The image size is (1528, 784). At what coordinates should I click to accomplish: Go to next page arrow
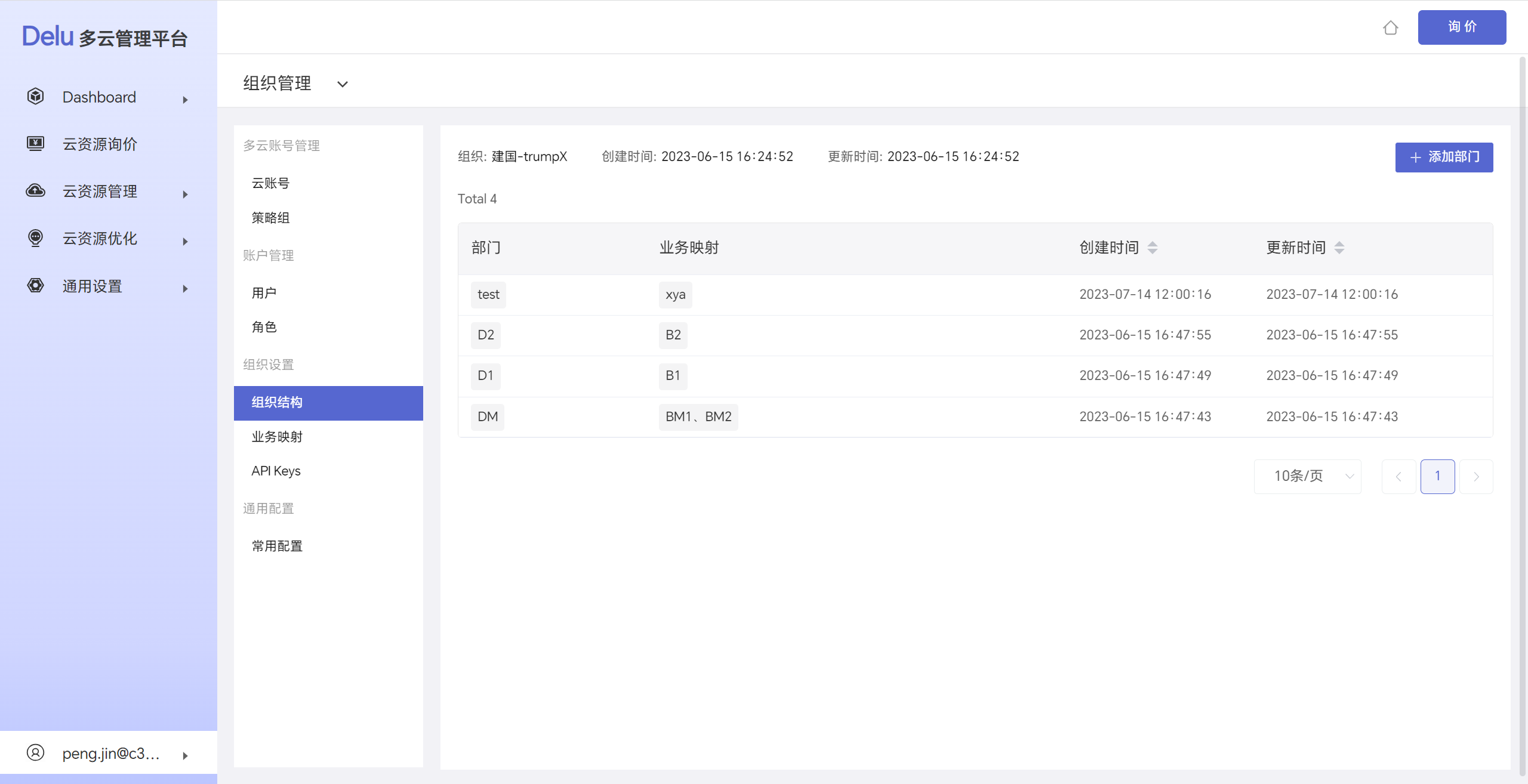[1476, 476]
